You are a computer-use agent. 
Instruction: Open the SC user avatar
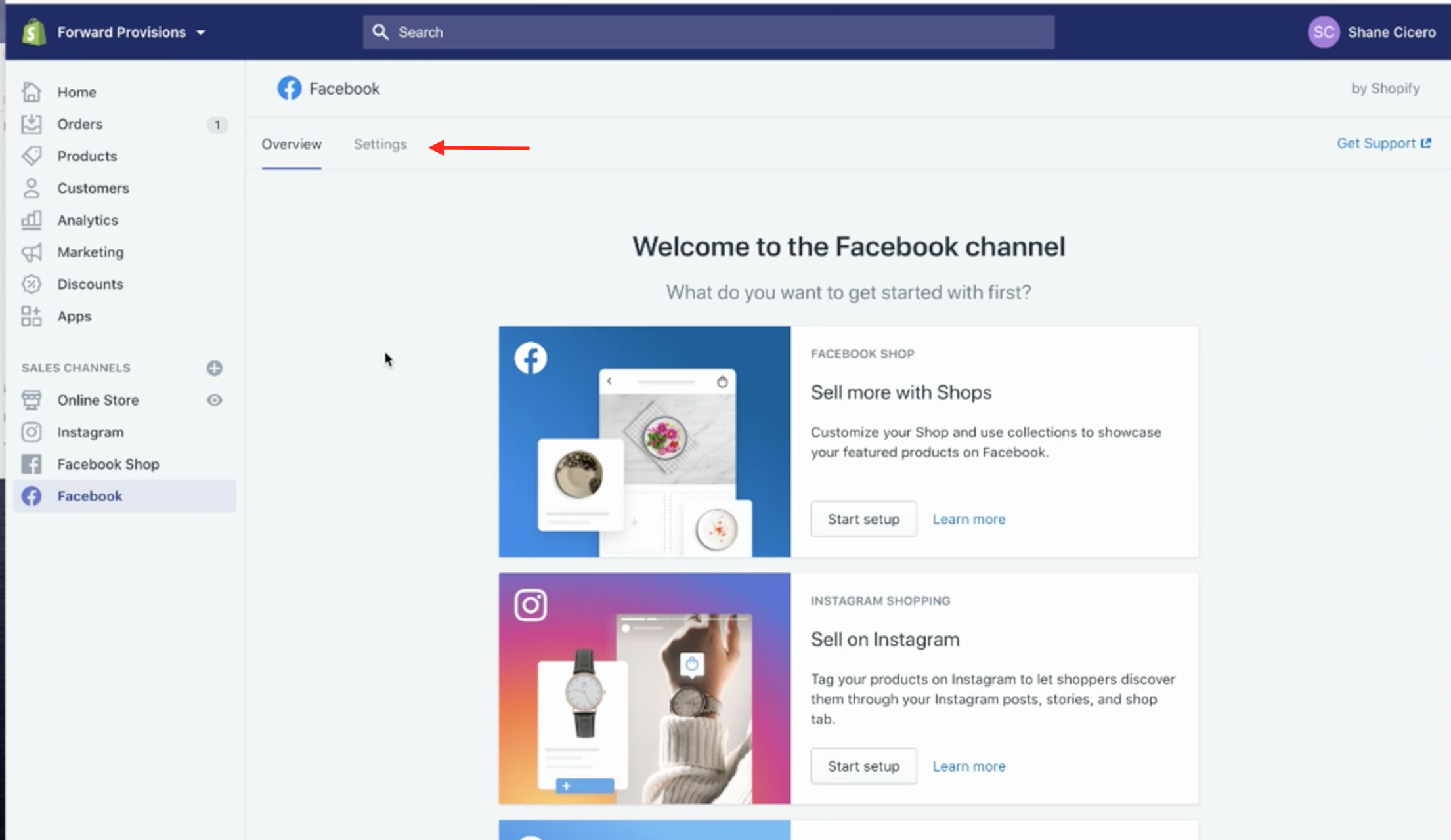pos(1324,32)
